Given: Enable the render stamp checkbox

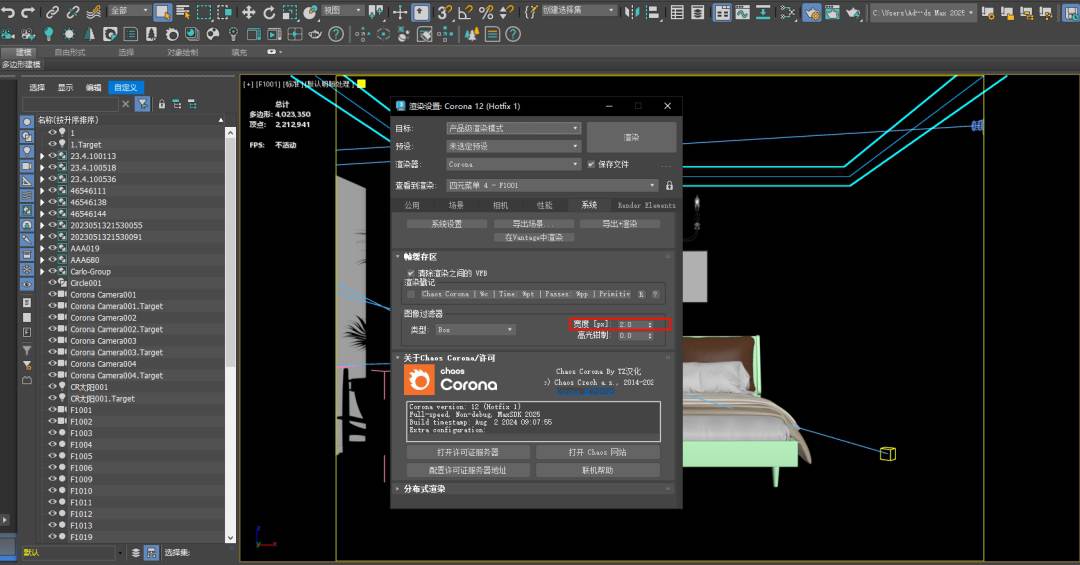Looking at the screenshot, I should pyautogui.click(x=411, y=294).
